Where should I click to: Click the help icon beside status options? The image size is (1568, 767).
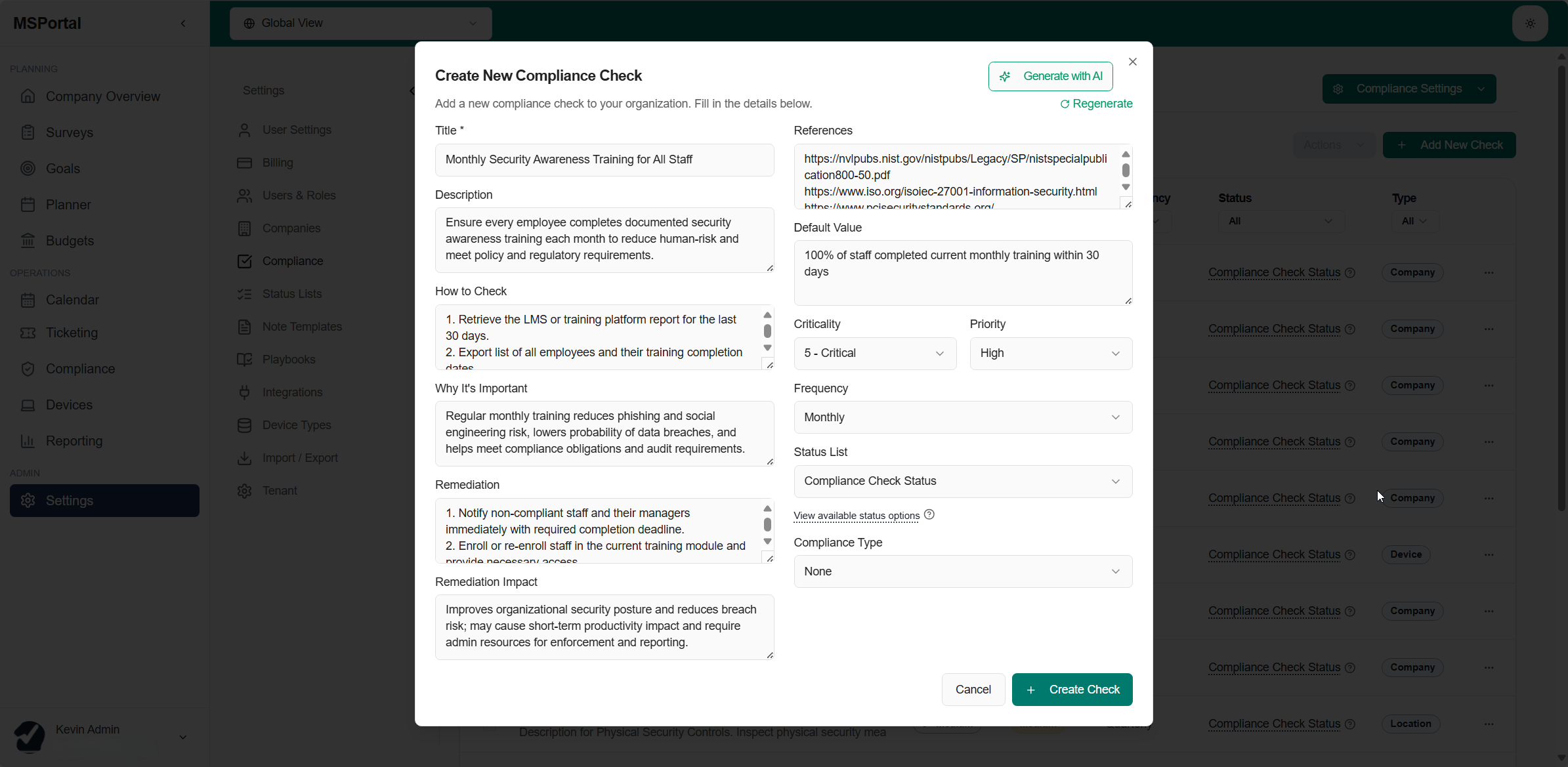929,515
